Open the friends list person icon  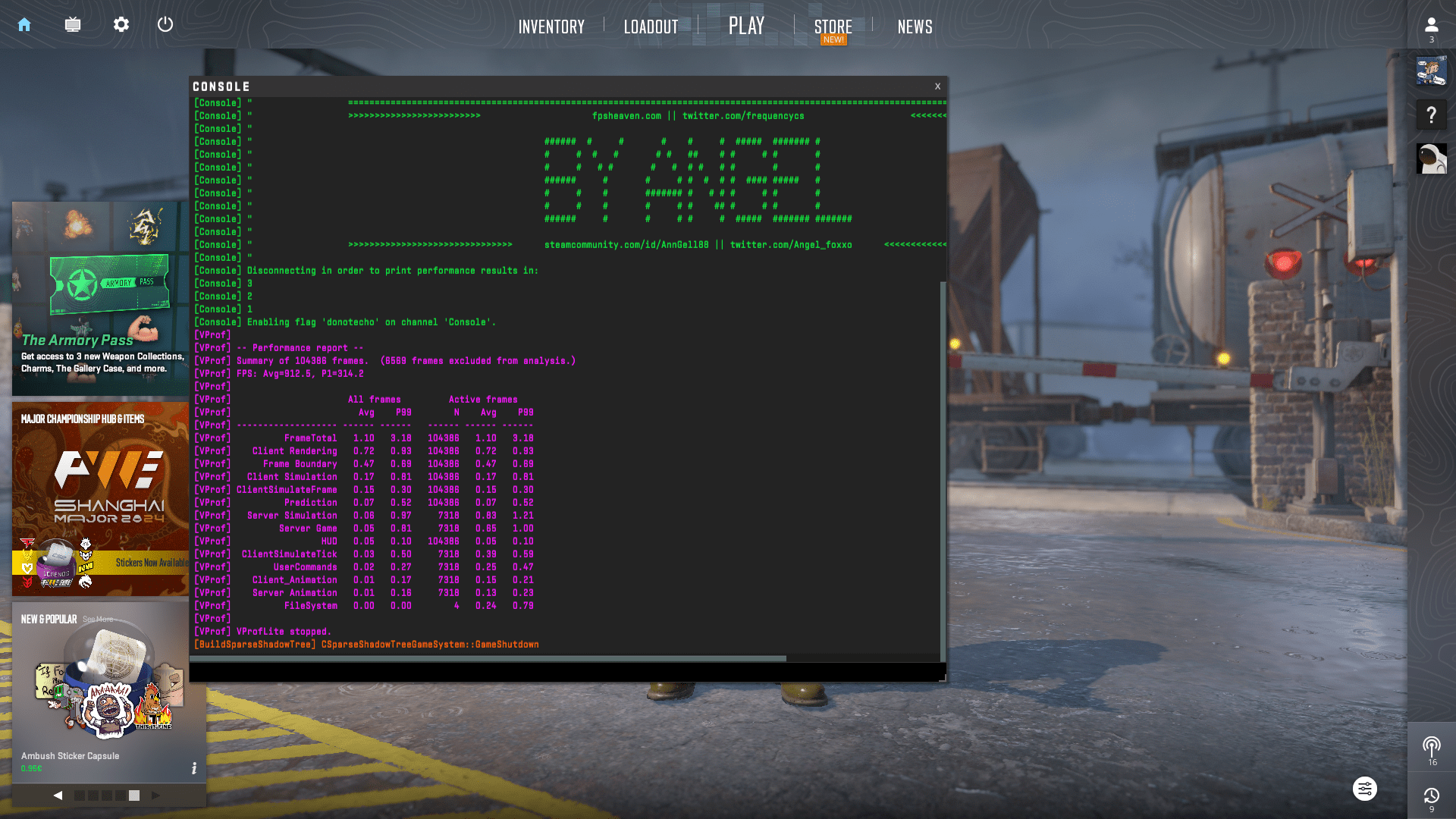pos(1431,26)
